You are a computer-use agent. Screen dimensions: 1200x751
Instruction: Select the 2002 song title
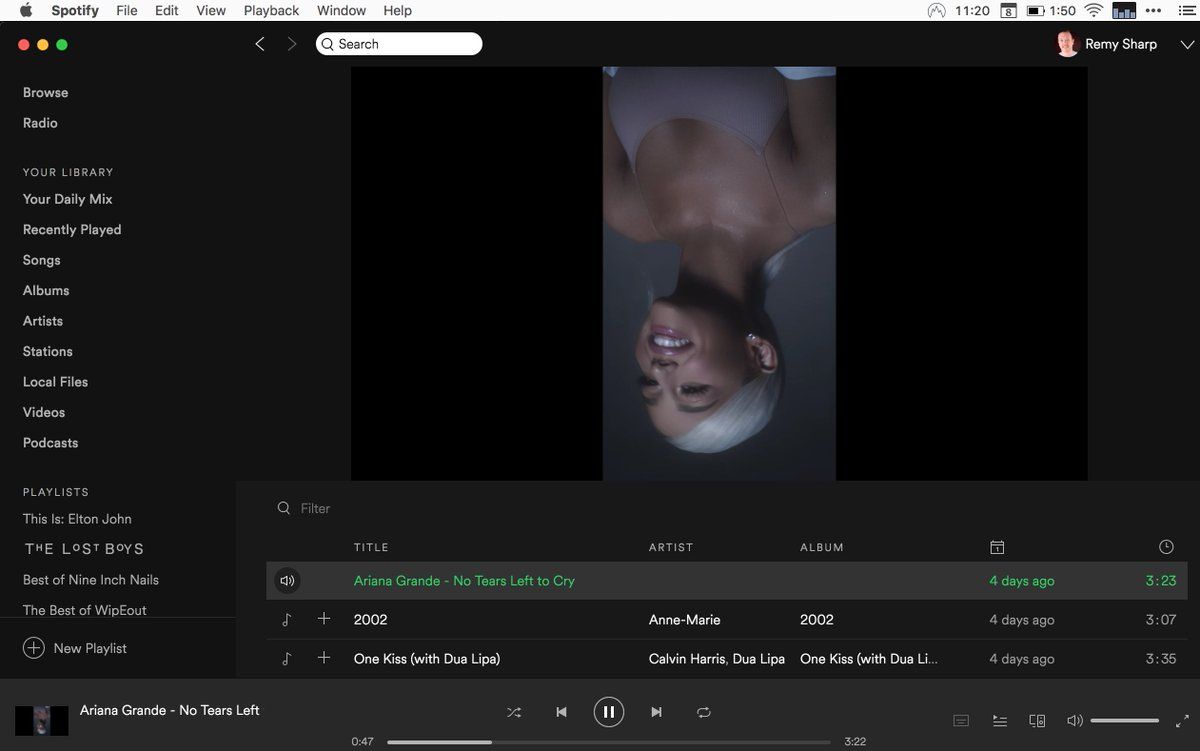tap(370, 620)
